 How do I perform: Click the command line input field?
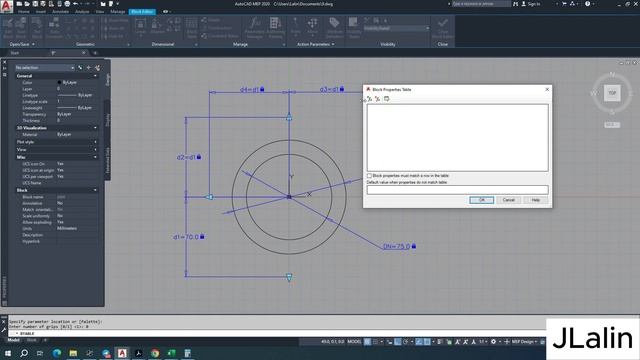(x=278, y=333)
